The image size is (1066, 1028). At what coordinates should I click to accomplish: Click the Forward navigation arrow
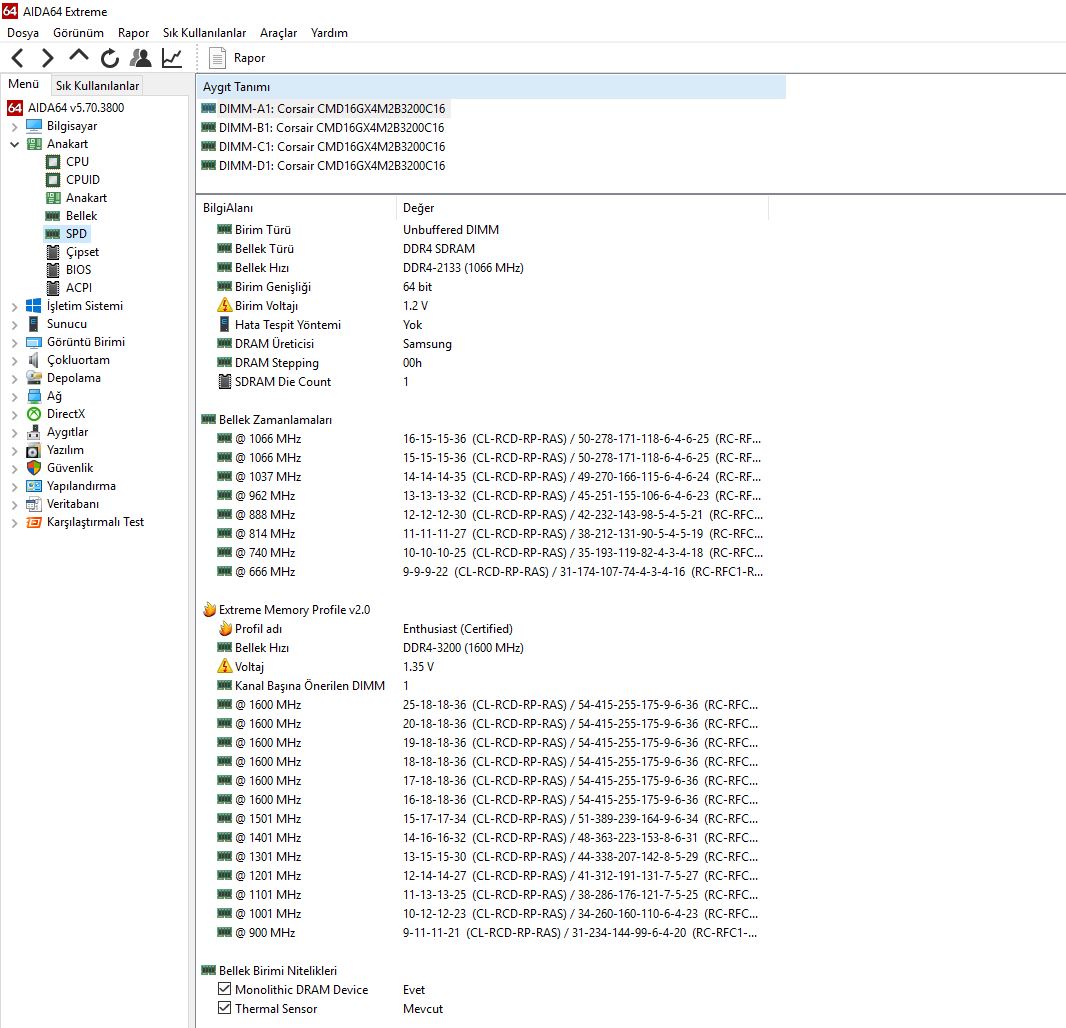[x=47, y=58]
